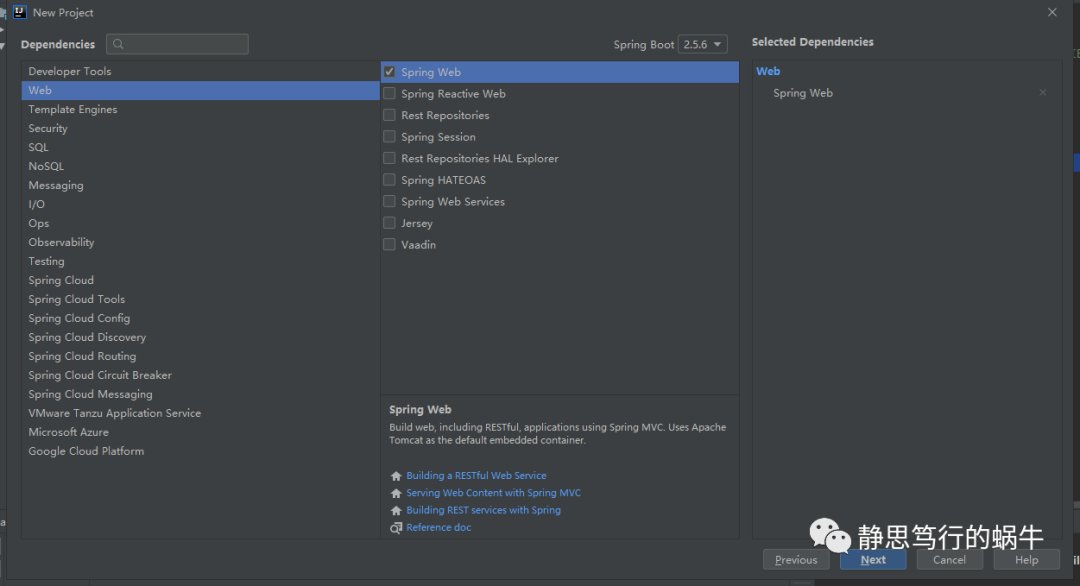Click the search magnifier icon in Dependencies field
The image size is (1080, 586).
118,44
